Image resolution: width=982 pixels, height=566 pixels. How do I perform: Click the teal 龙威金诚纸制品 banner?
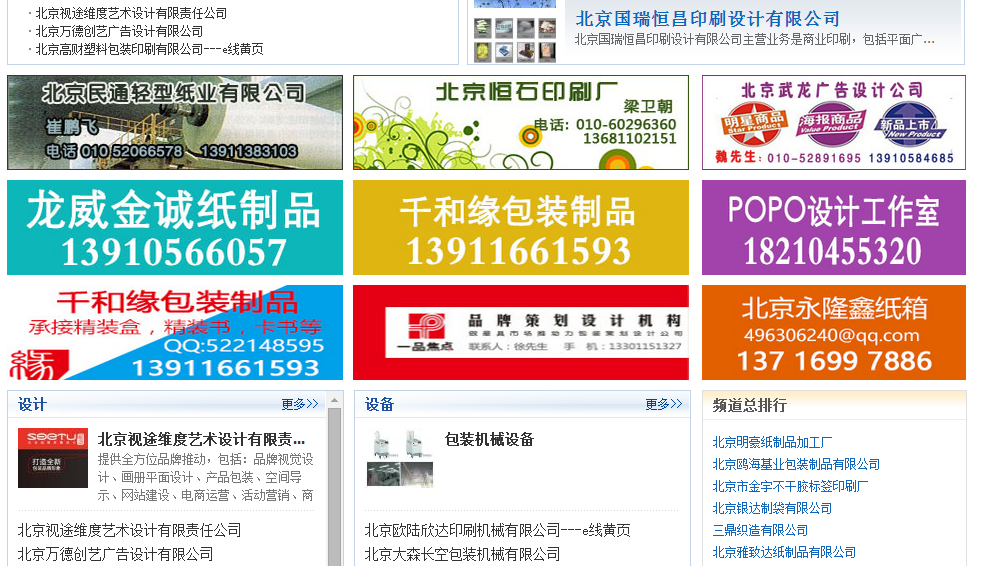click(x=174, y=227)
